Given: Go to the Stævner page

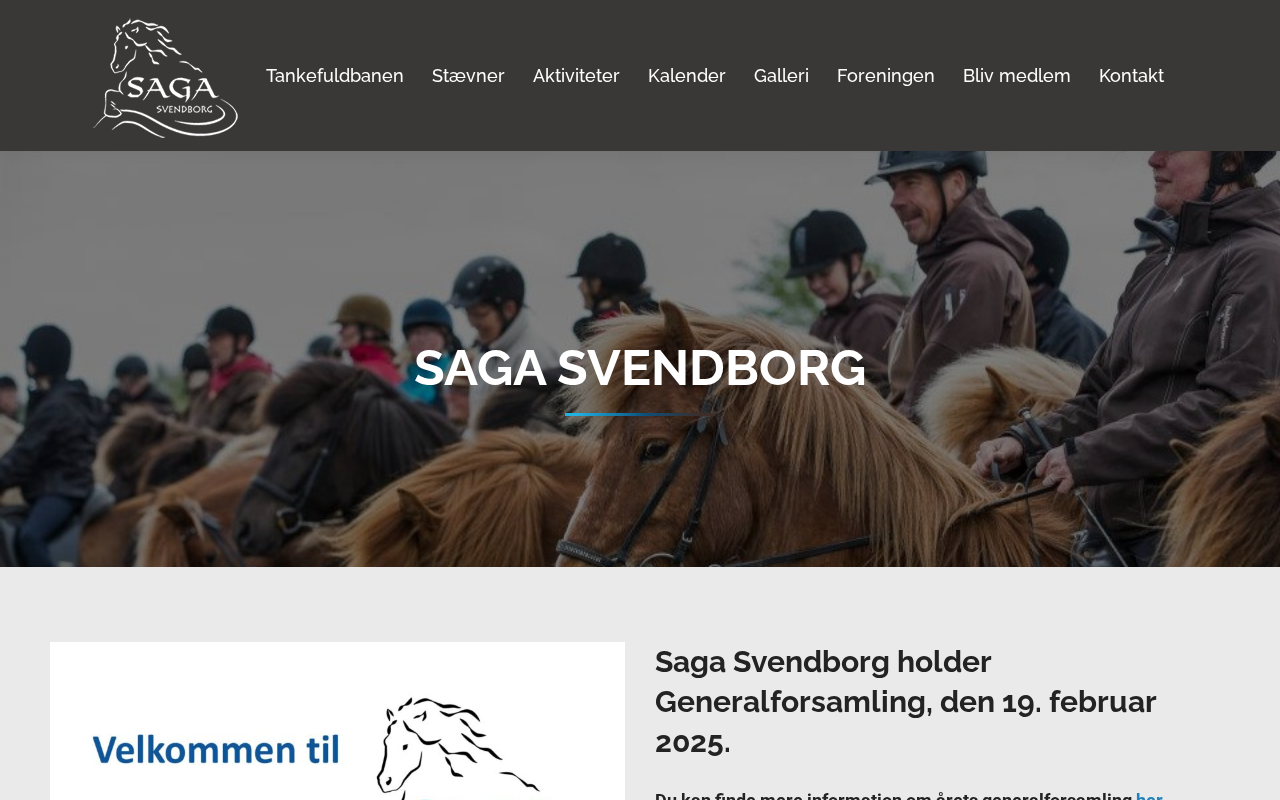Looking at the screenshot, I should [468, 76].
